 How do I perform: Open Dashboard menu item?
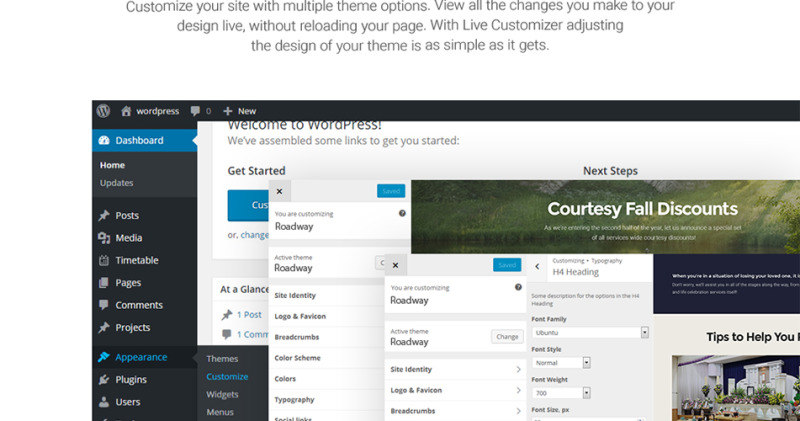click(144, 140)
